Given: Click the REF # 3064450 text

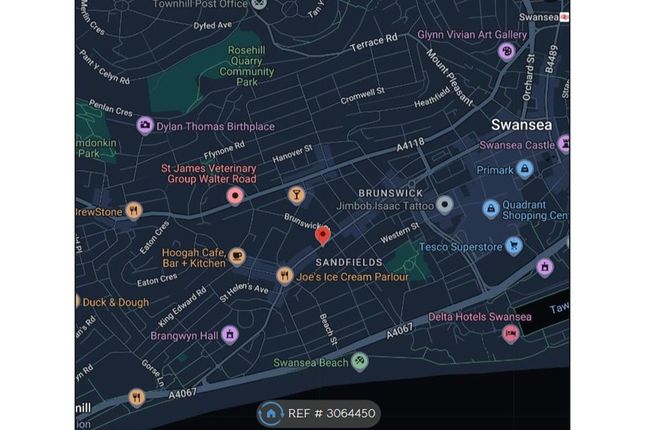Looking at the screenshot, I should [x=332, y=414].
